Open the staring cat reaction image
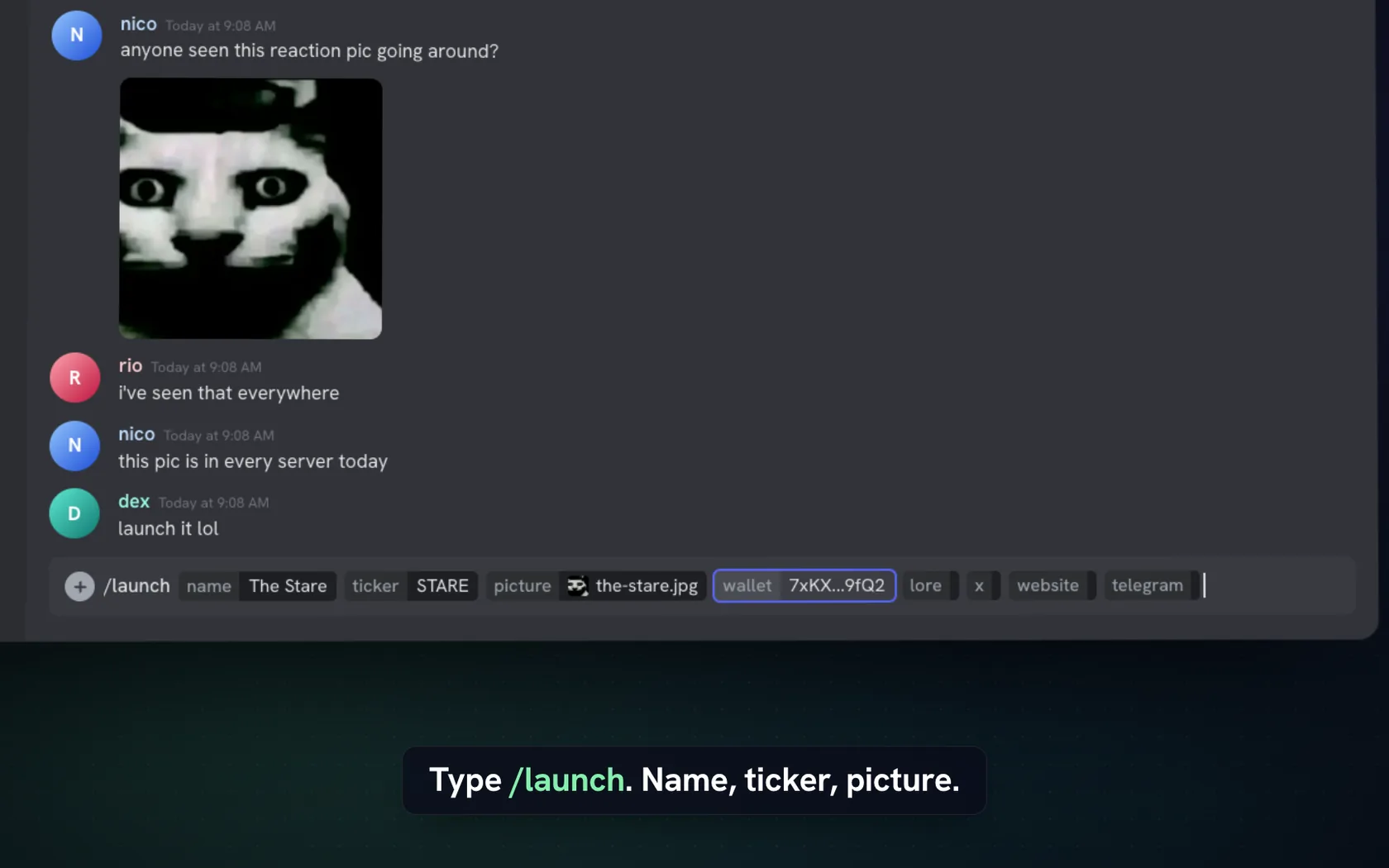The width and height of the screenshot is (1389, 868). click(251, 208)
